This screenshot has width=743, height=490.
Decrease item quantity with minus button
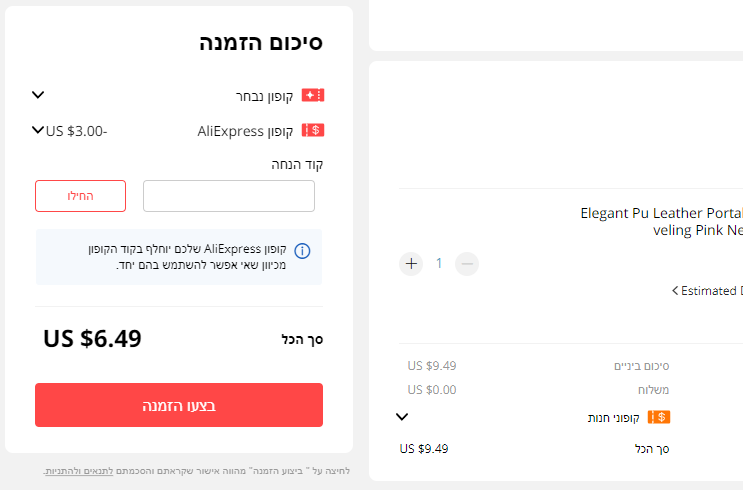point(466,264)
